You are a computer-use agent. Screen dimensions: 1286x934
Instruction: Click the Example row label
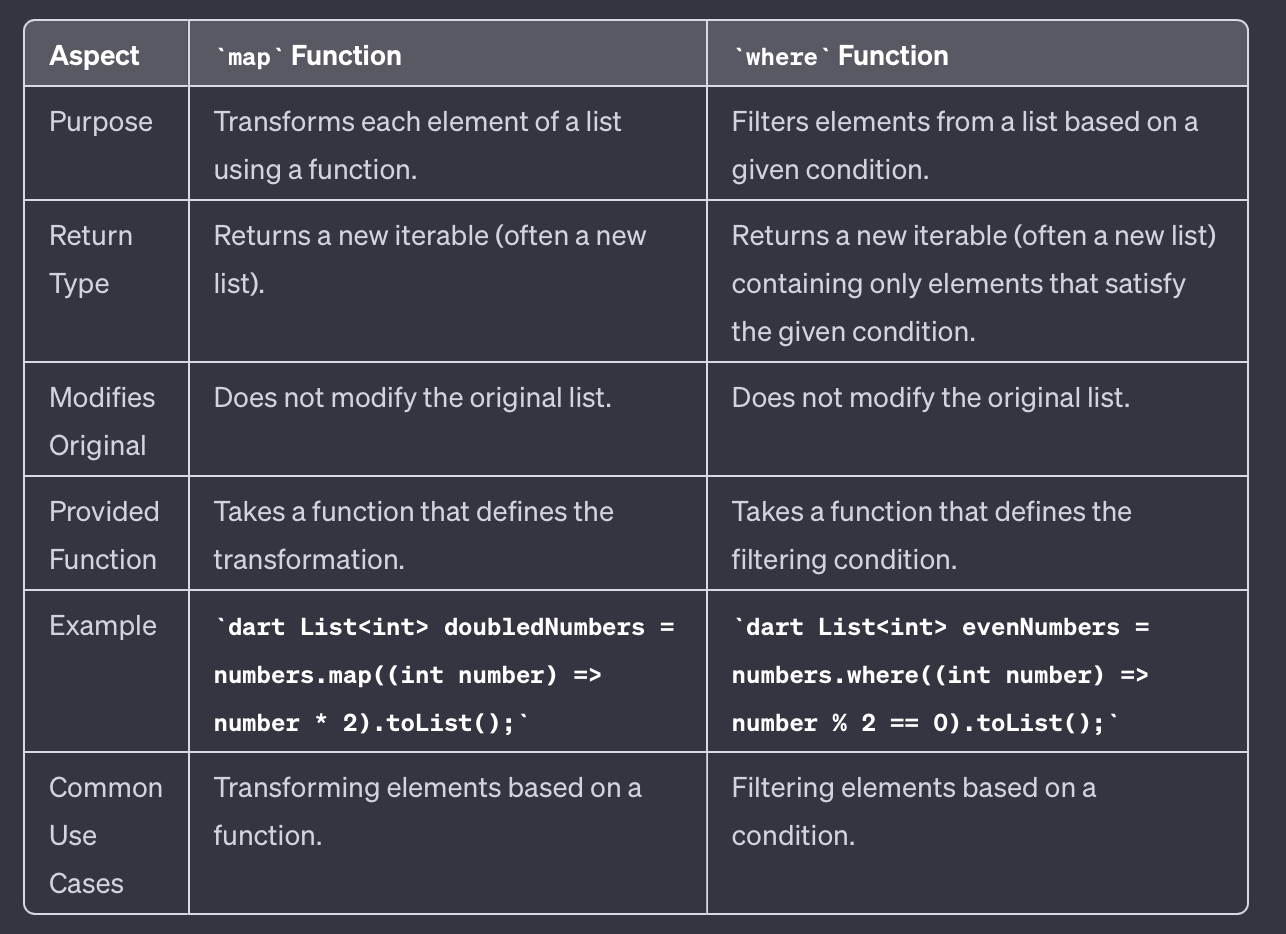[103, 626]
